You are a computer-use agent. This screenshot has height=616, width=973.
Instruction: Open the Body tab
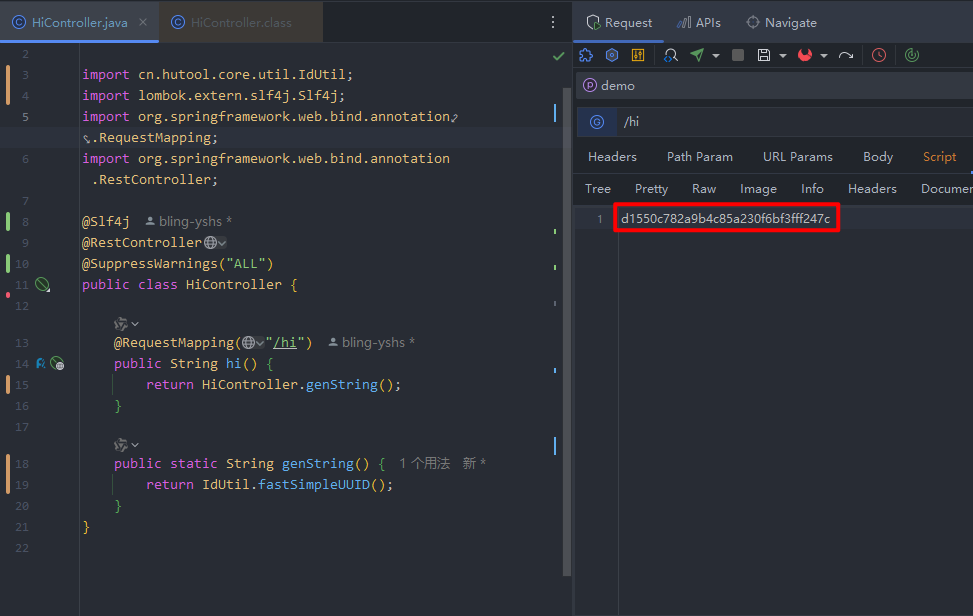tap(878, 157)
